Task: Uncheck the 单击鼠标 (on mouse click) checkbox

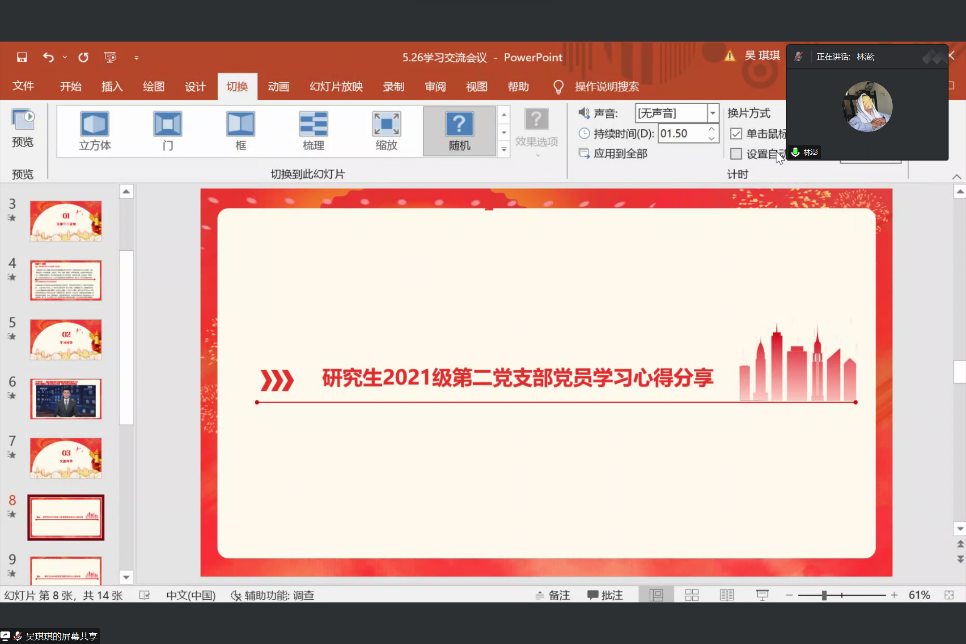Action: pos(736,133)
